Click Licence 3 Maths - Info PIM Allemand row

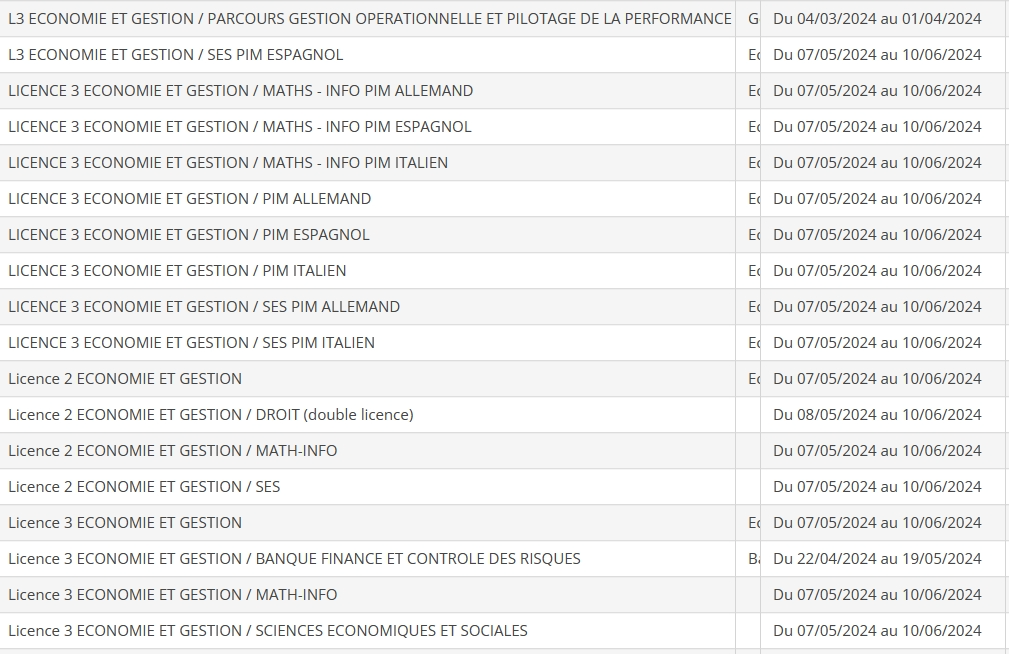tap(502, 91)
